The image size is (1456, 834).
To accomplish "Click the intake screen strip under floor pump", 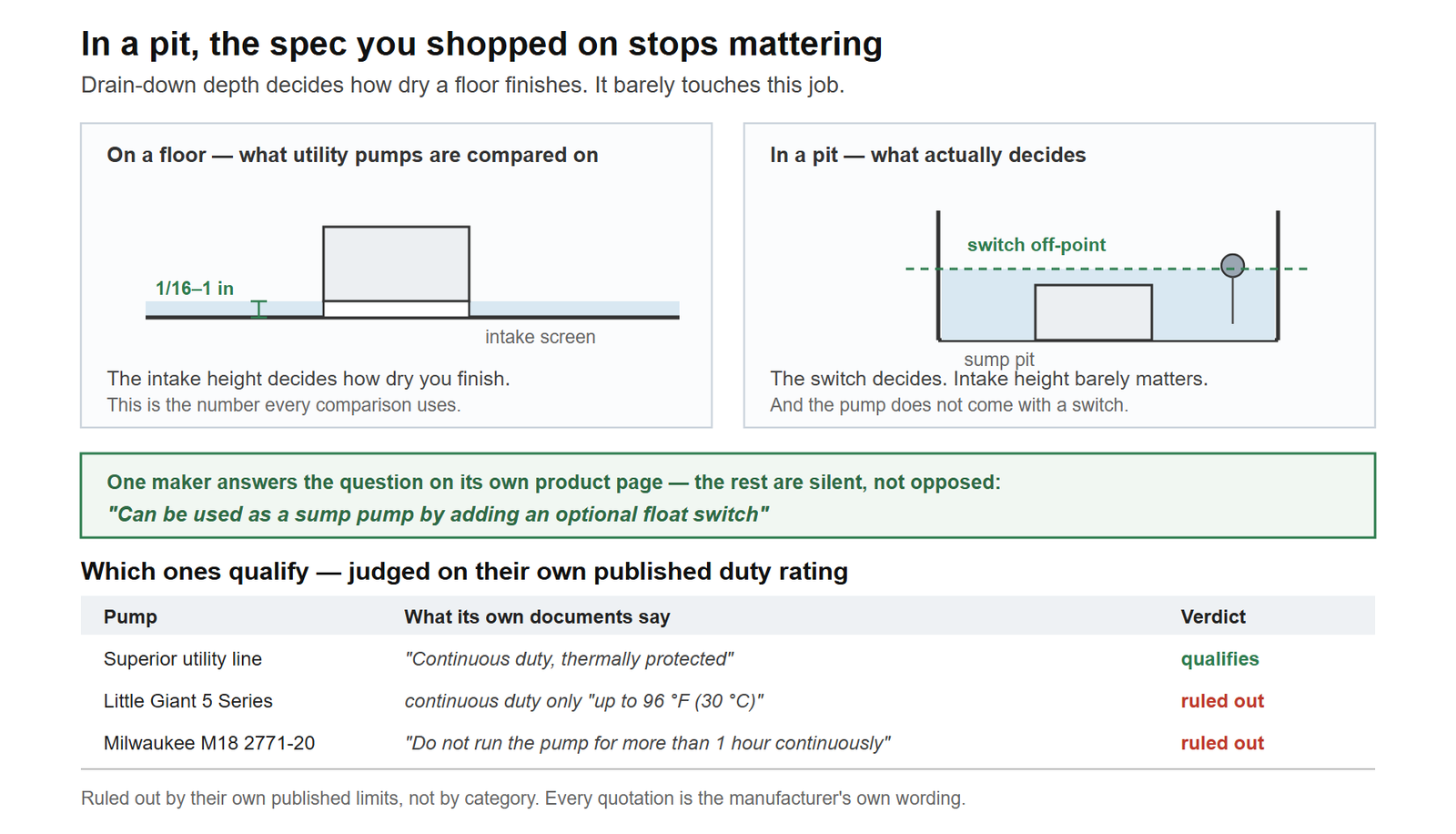I will pyautogui.click(x=396, y=309).
